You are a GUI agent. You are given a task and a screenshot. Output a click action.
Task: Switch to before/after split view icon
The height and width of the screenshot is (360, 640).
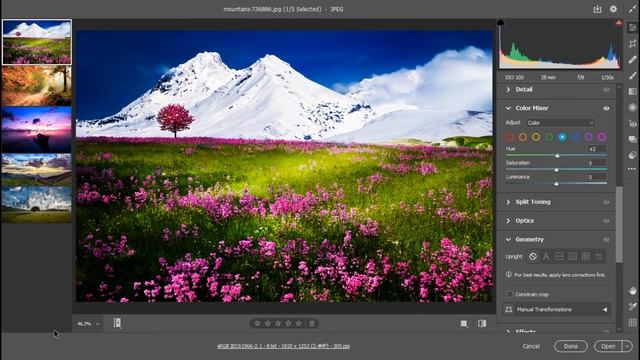[x=482, y=324]
